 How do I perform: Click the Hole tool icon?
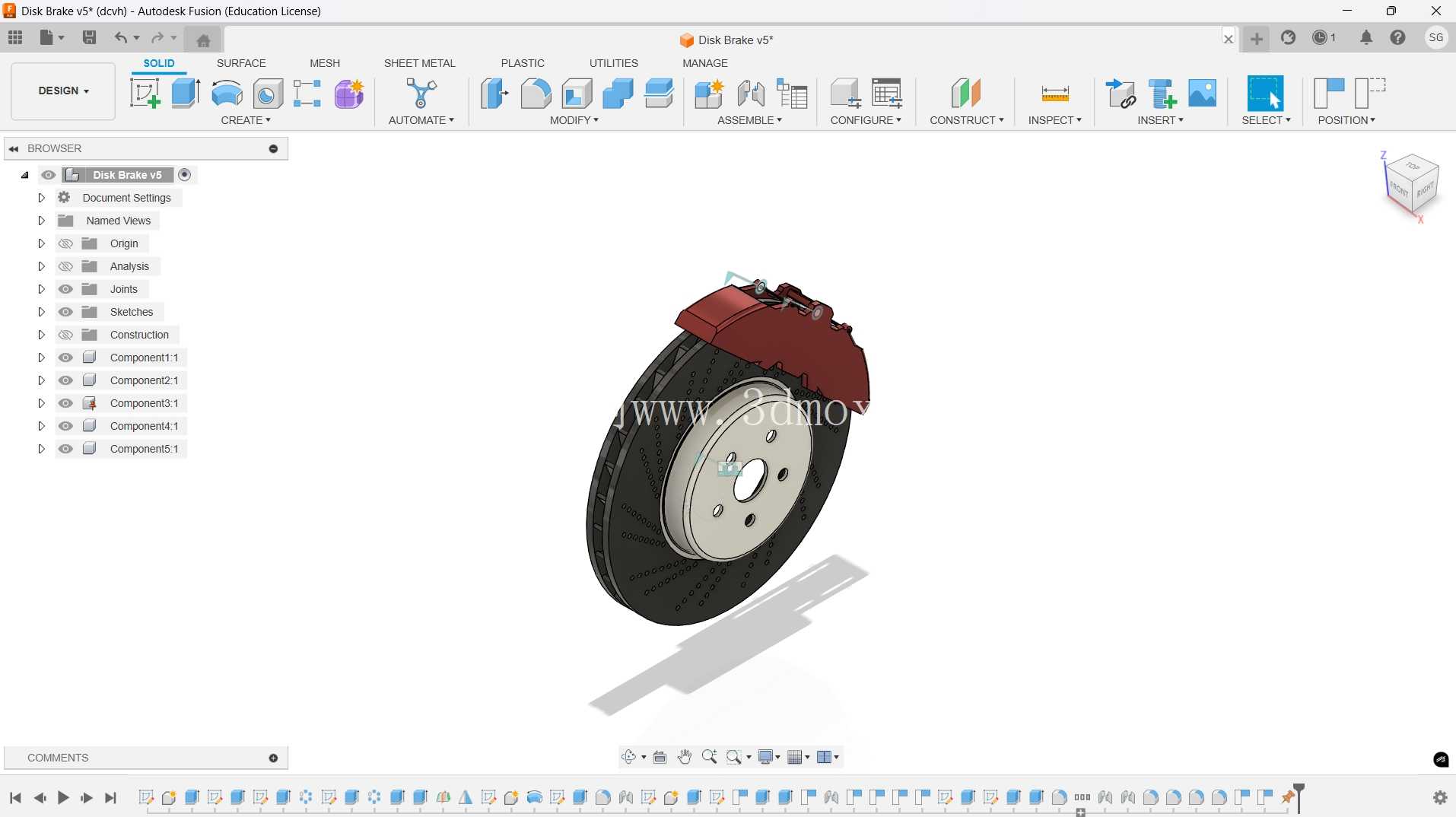(x=268, y=94)
